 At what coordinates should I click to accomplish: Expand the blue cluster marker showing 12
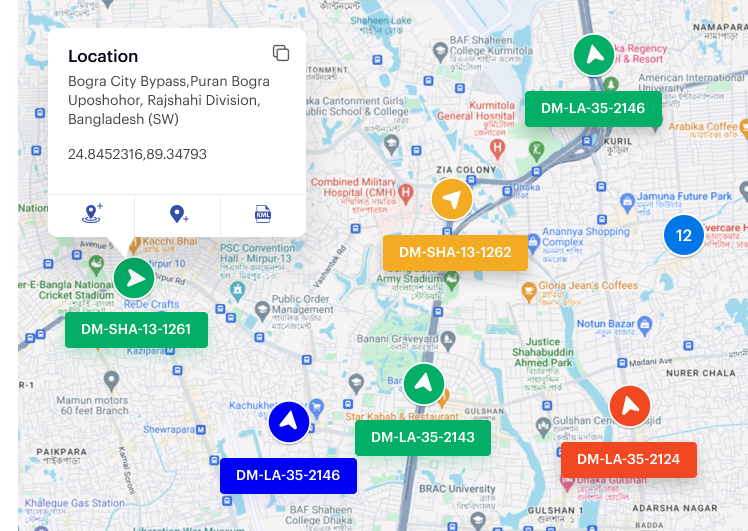point(684,236)
